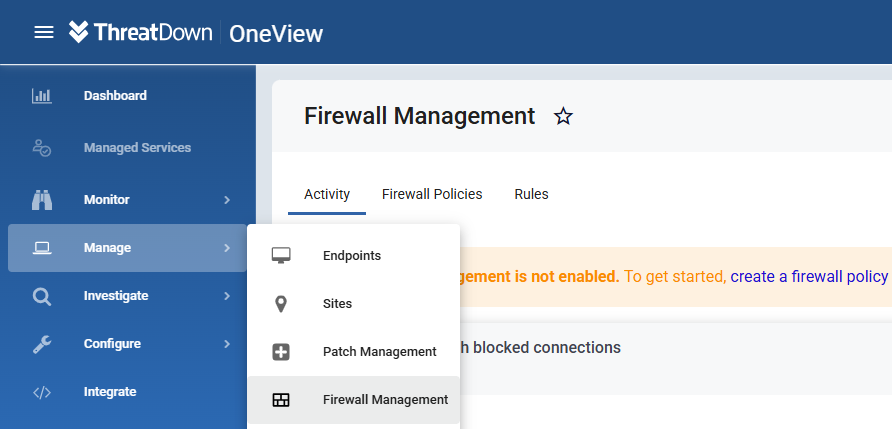The image size is (892, 429).
Task: Select Monitor in the sidebar
Action: click(x=106, y=200)
